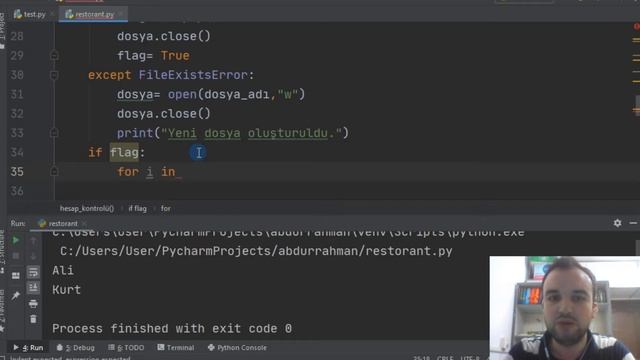Rerun restorant with the green play icon

click(16, 240)
